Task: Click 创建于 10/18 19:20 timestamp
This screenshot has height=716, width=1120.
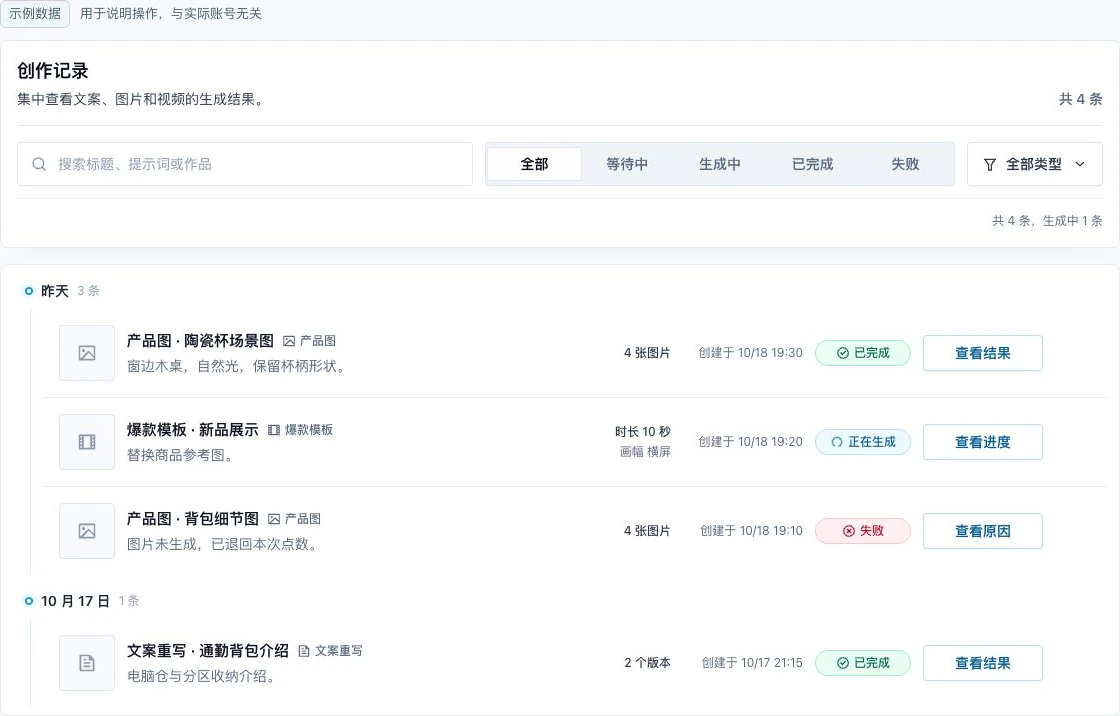Action: [x=751, y=442]
